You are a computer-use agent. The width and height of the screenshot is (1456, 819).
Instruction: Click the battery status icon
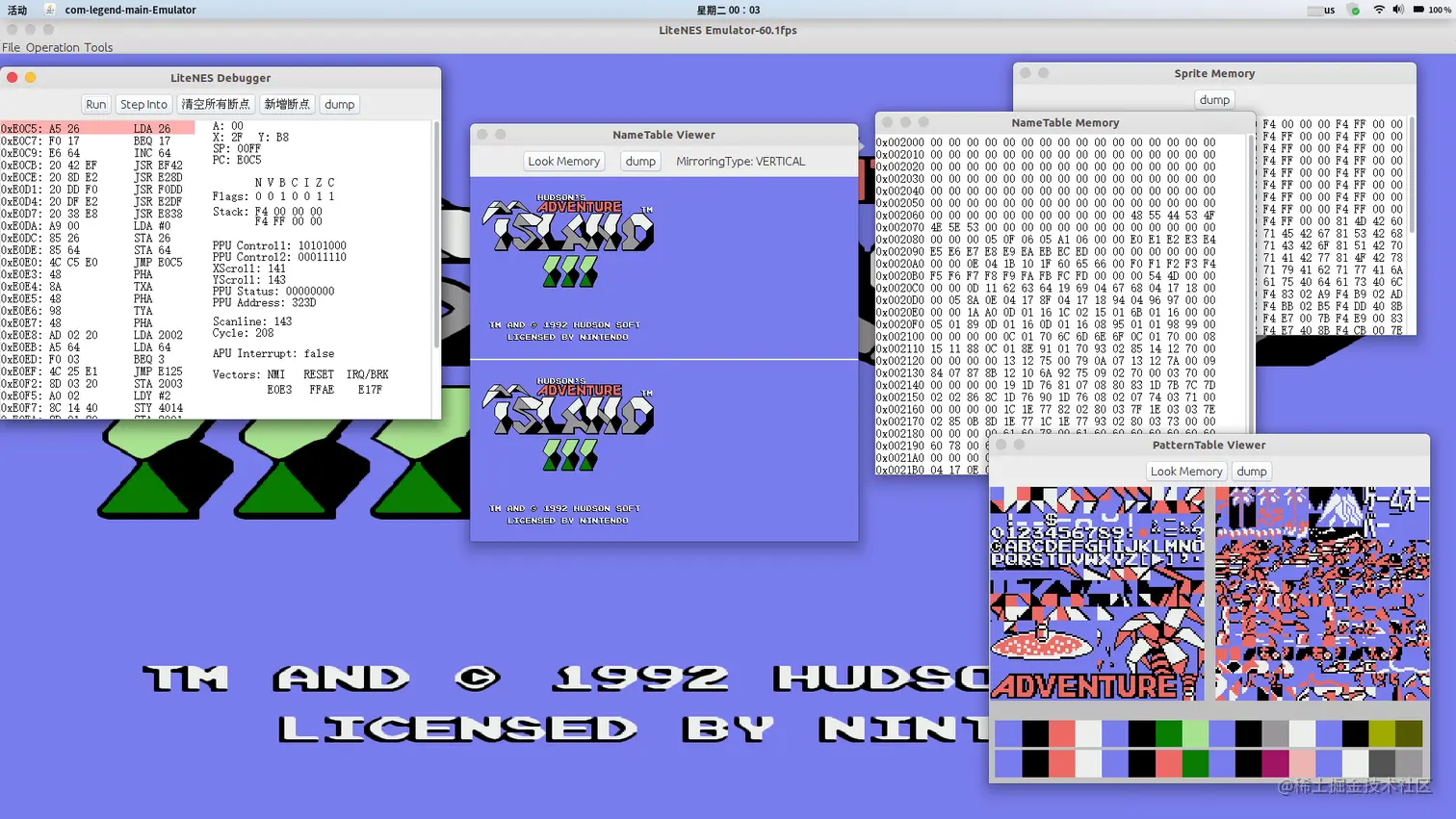click(x=1418, y=10)
